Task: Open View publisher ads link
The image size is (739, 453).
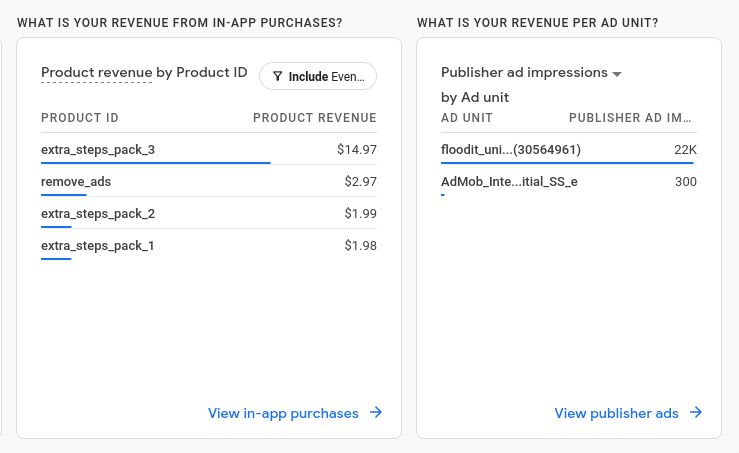Action: coord(616,413)
